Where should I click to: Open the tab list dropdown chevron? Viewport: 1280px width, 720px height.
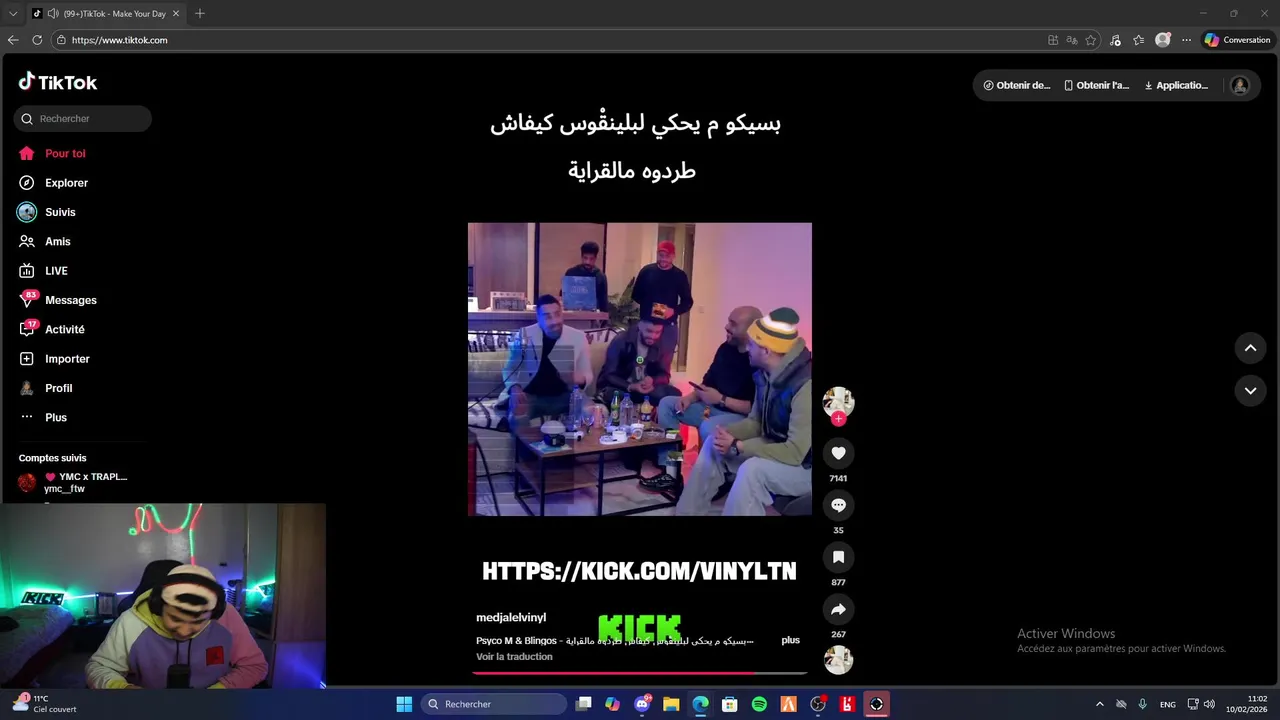(13, 13)
